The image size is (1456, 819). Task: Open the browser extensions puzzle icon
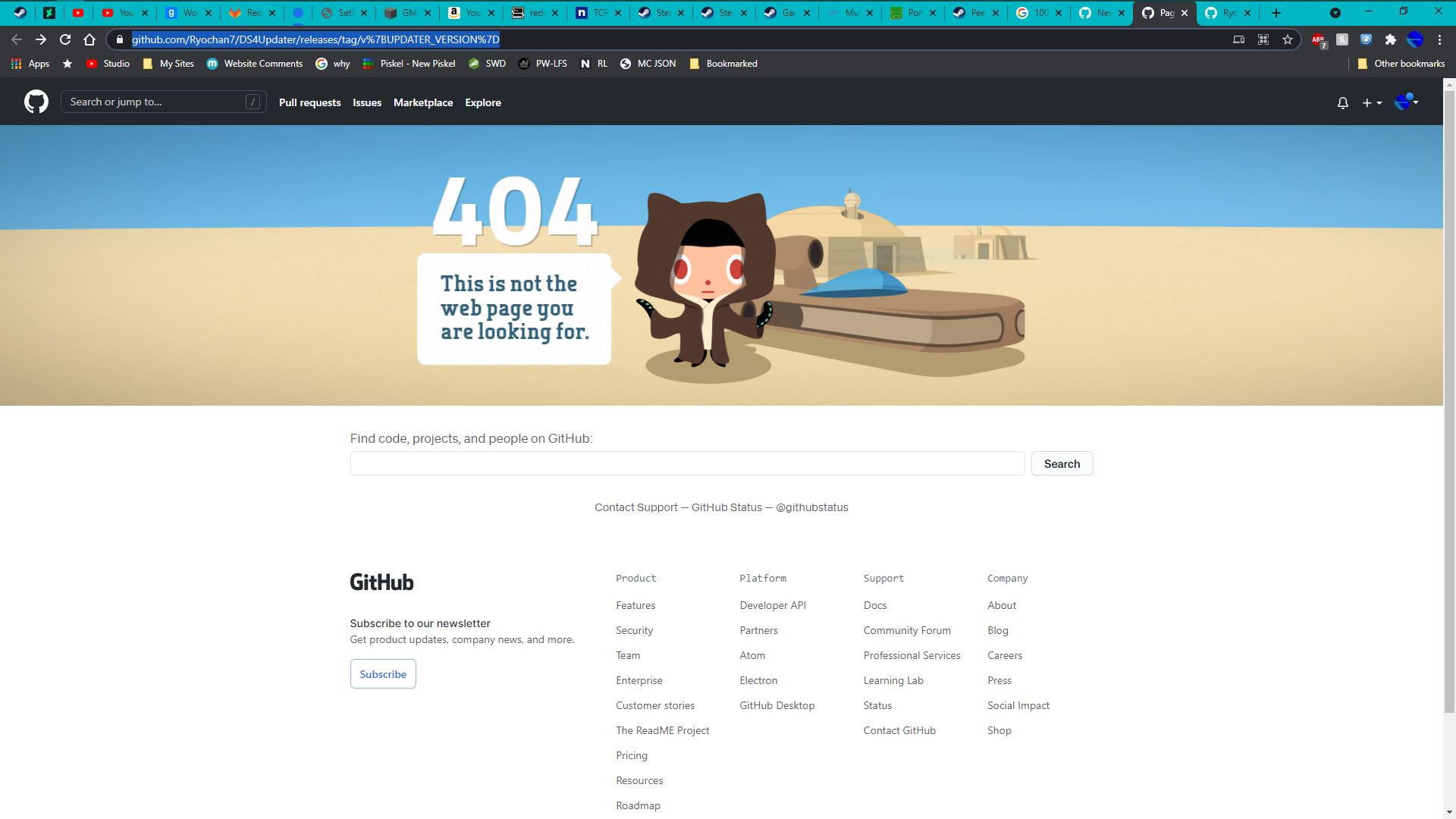coord(1392,39)
